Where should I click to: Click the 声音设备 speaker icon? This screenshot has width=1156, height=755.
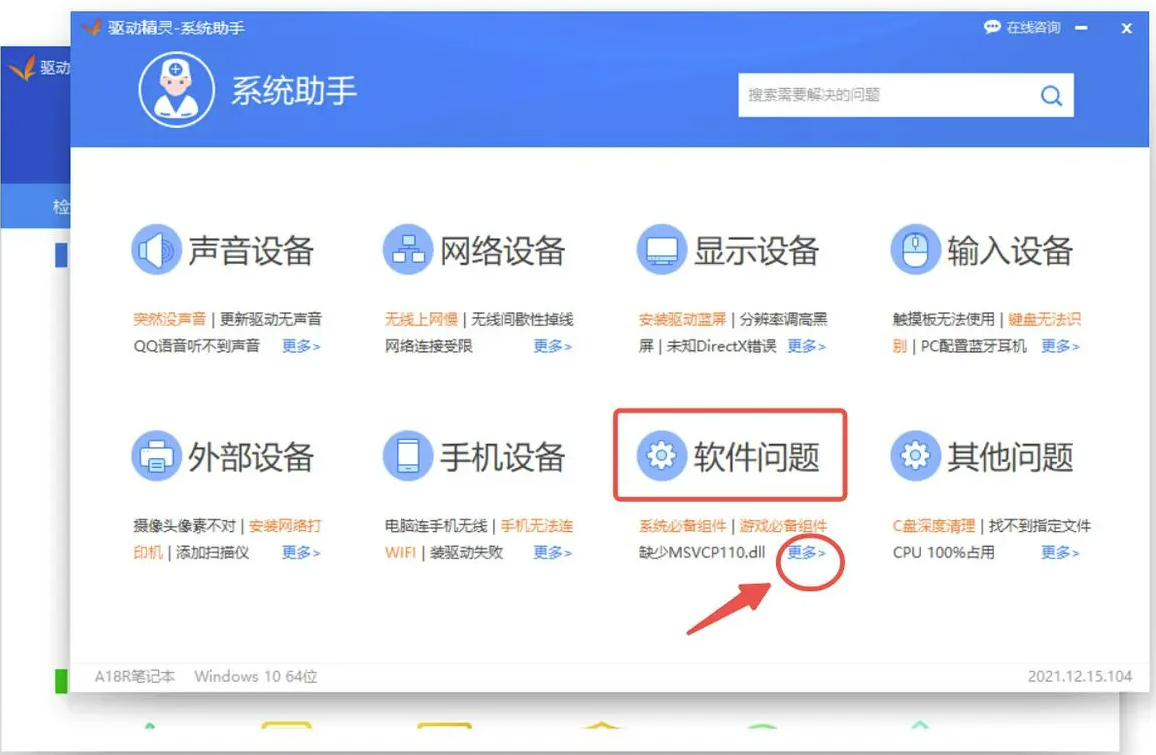point(156,250)
